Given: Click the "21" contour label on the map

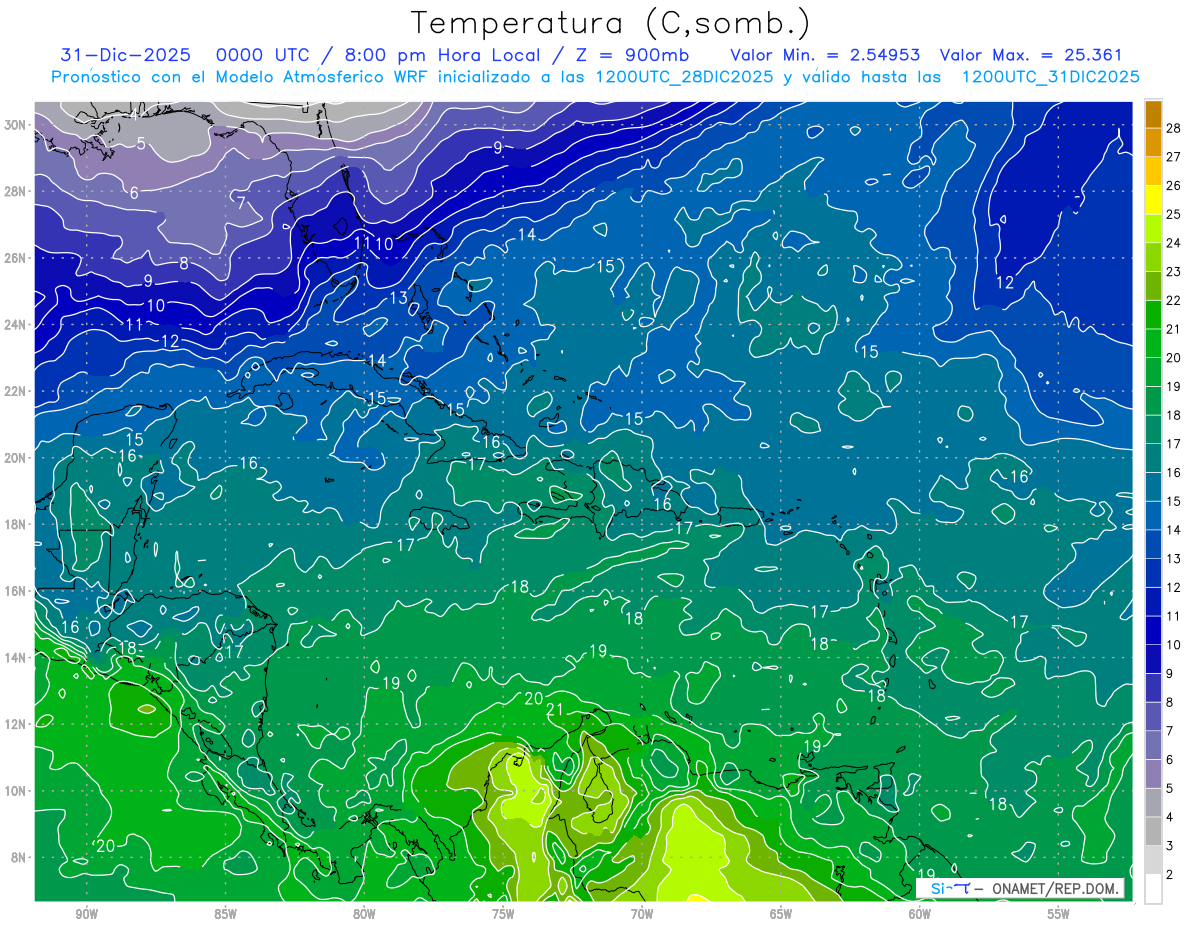Looking at the screenshot, I should tap(555, 711).
